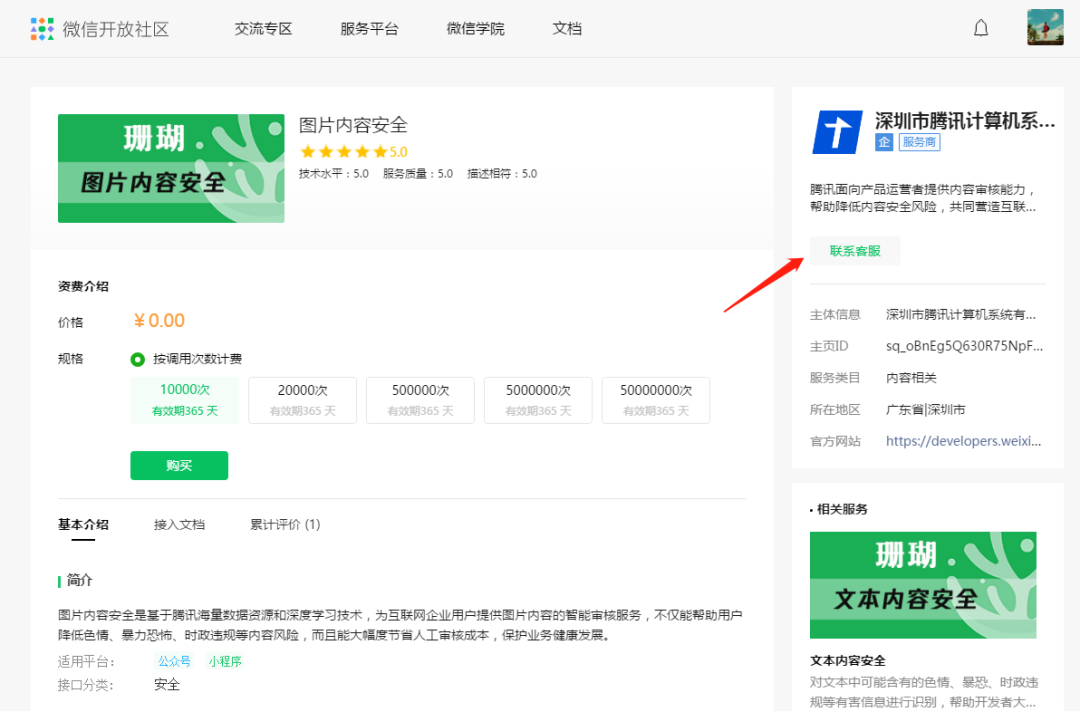Viewport: 1080px width, 712px height.
Task: Click the 相关服务 section heading
Action: tap(842, 509)
